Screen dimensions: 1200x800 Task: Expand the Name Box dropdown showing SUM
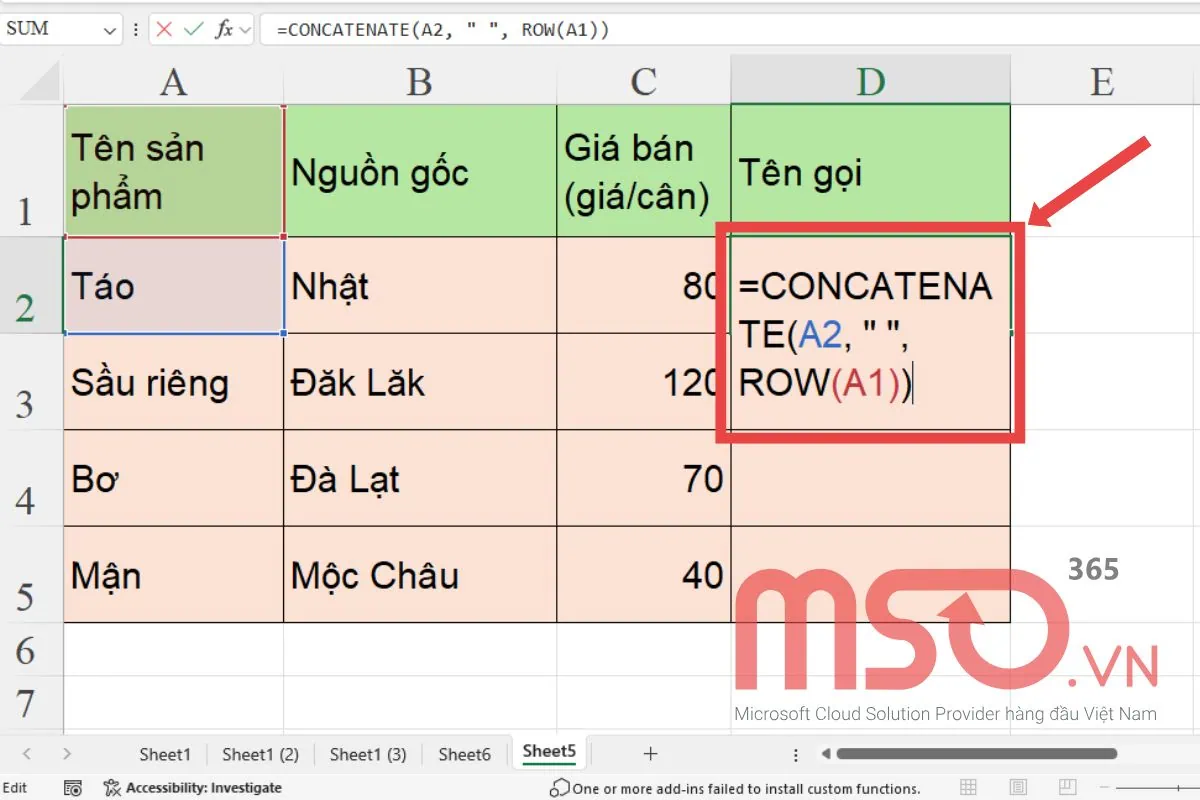coord(109,30)
